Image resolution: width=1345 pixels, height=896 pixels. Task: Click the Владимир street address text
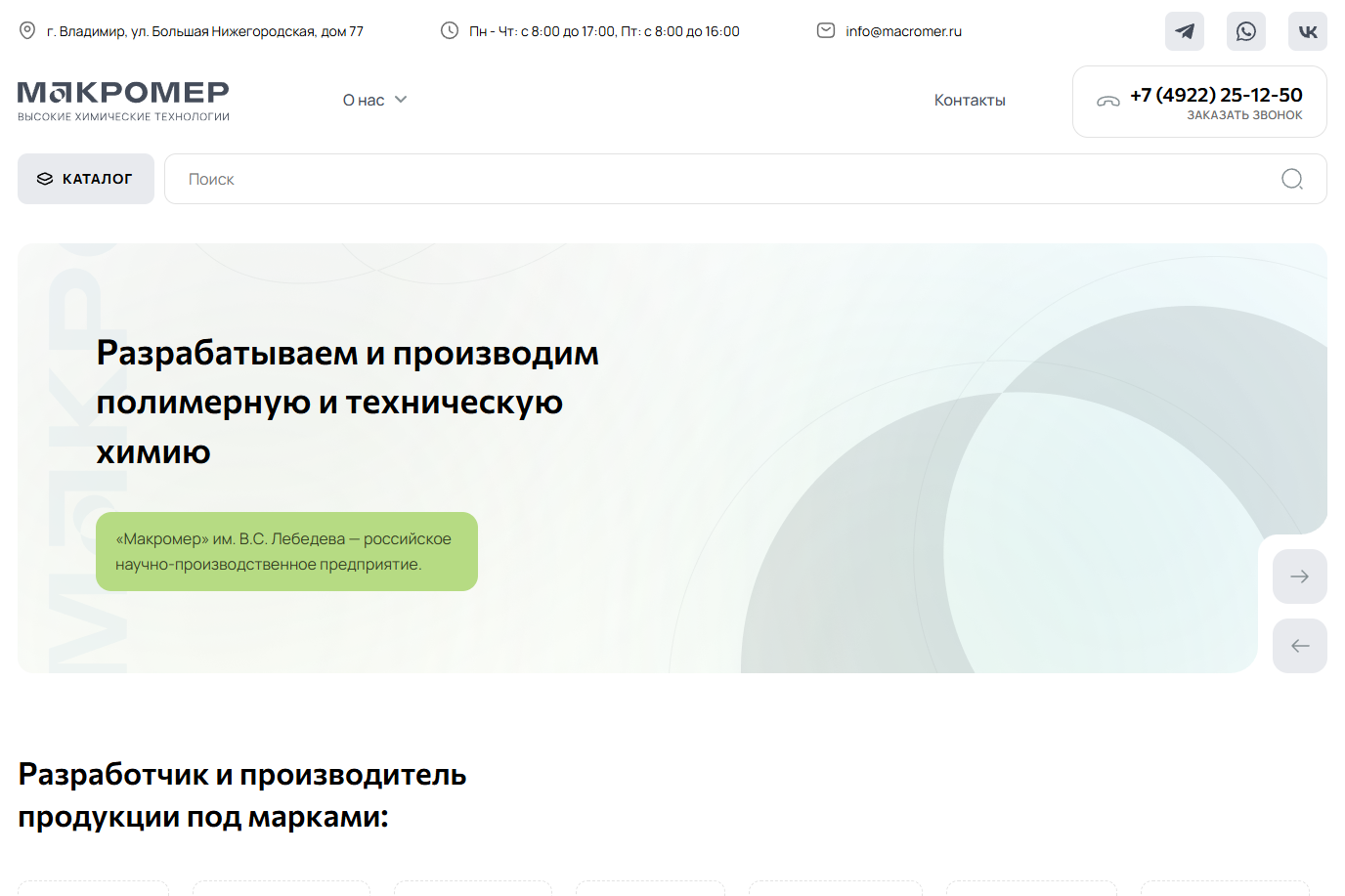coord(205,31)
